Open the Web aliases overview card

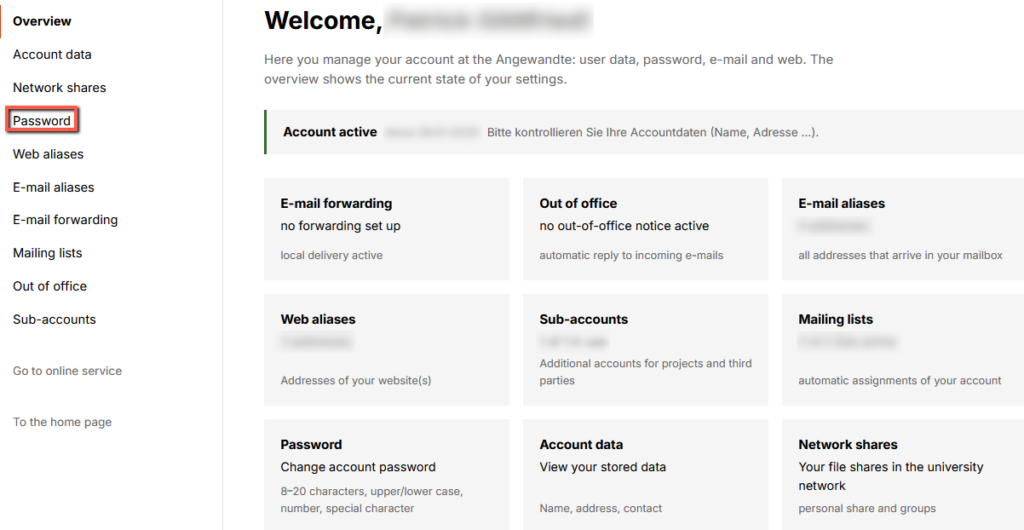(x=387, y=350)
